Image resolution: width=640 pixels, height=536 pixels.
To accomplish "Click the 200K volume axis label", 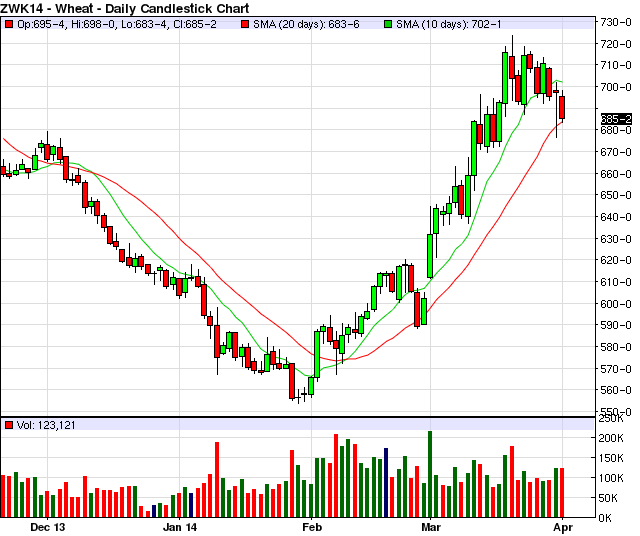I will (x=611, y=438).
